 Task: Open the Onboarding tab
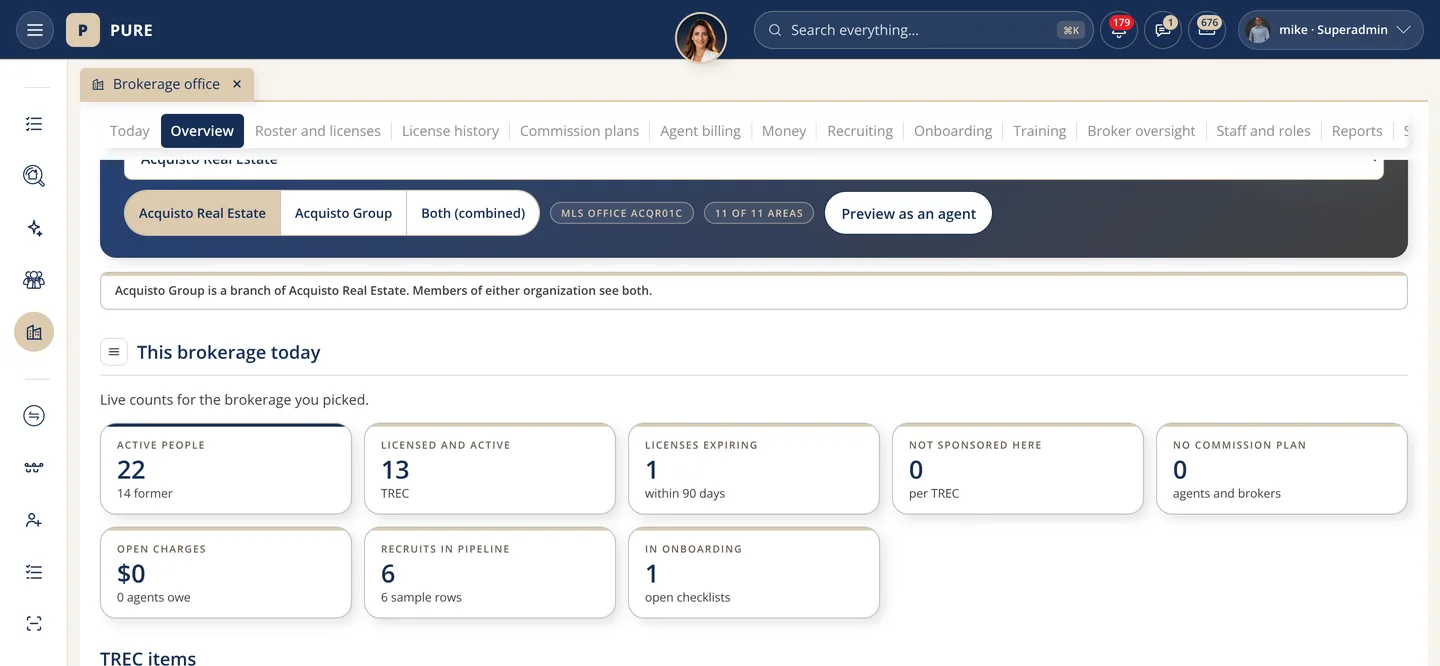(953, 131)
